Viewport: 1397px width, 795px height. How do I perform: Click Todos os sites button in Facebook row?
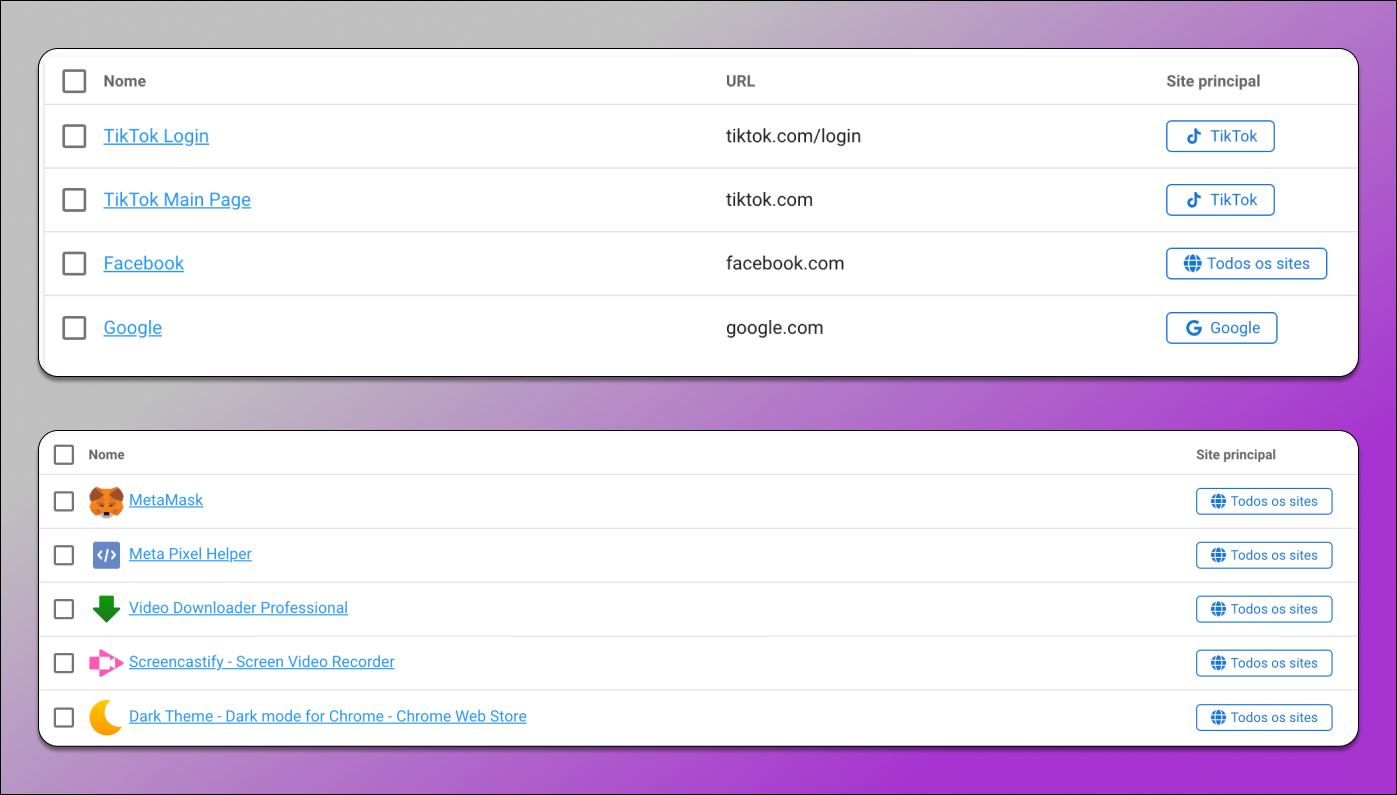[1246, 264]
